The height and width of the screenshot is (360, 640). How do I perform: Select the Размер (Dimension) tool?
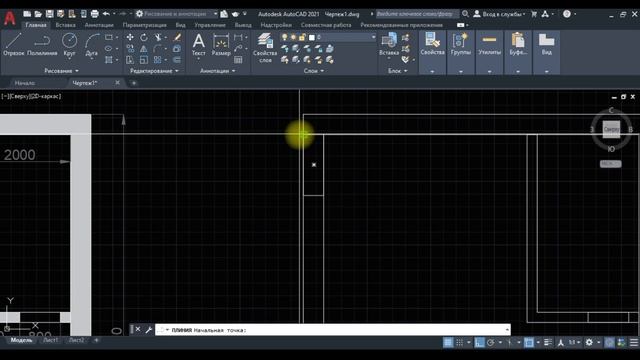[221, 44]
